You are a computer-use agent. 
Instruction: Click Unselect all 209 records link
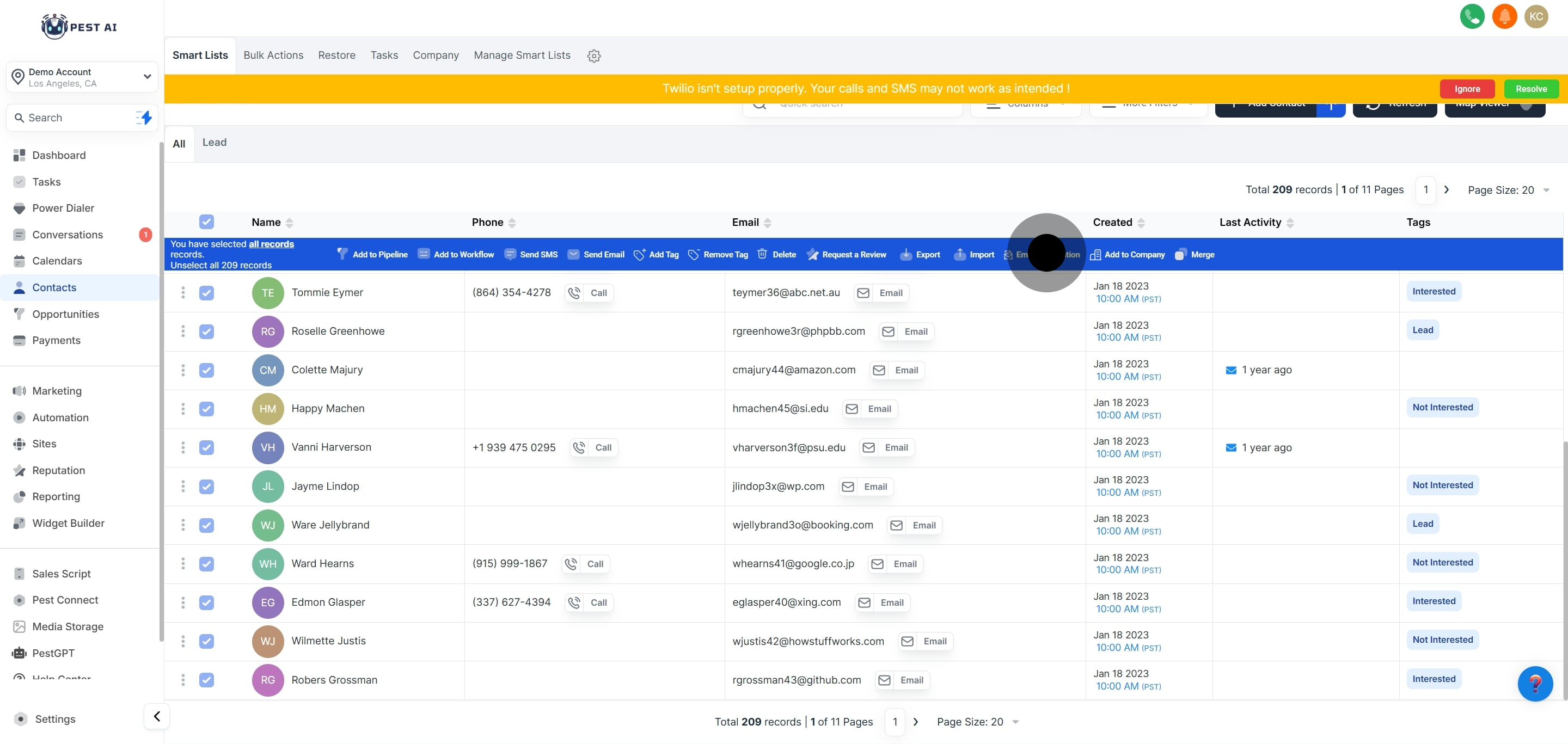(221, 265)
